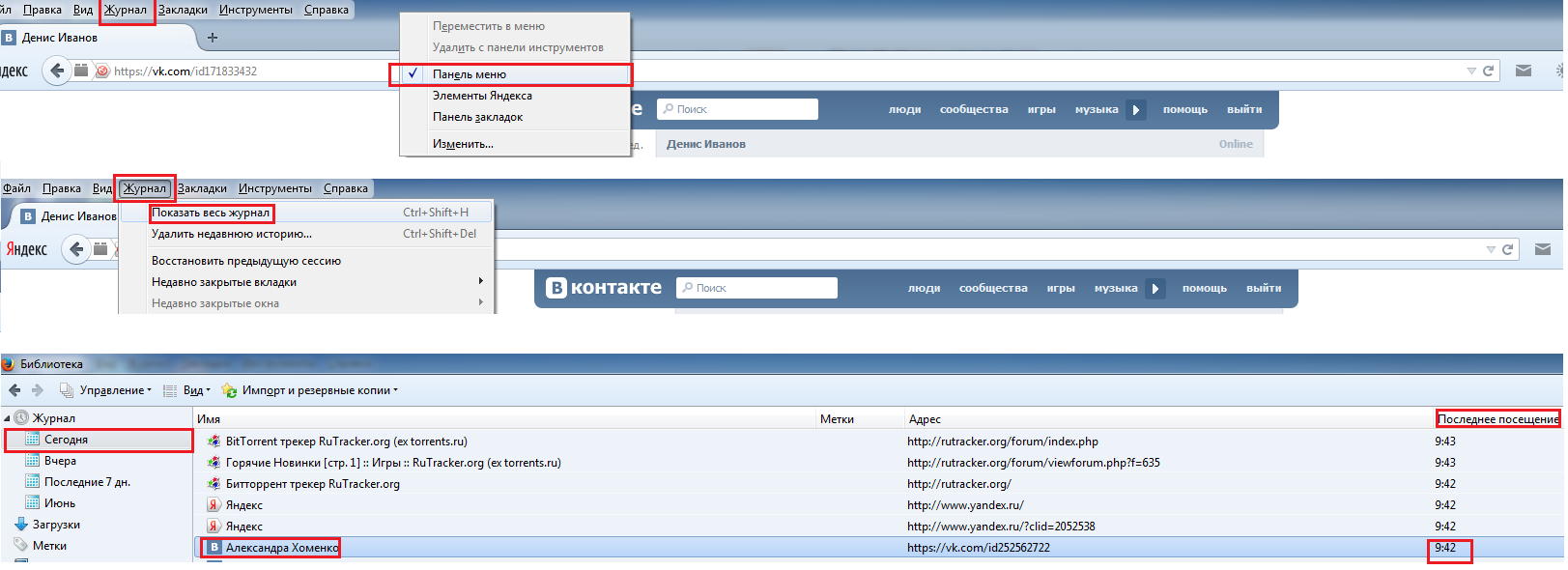Open address bar history dropdown beside https://vk.com/id171833432
The height and width of the screenshot is (570, 1568).
(1471, 71)
